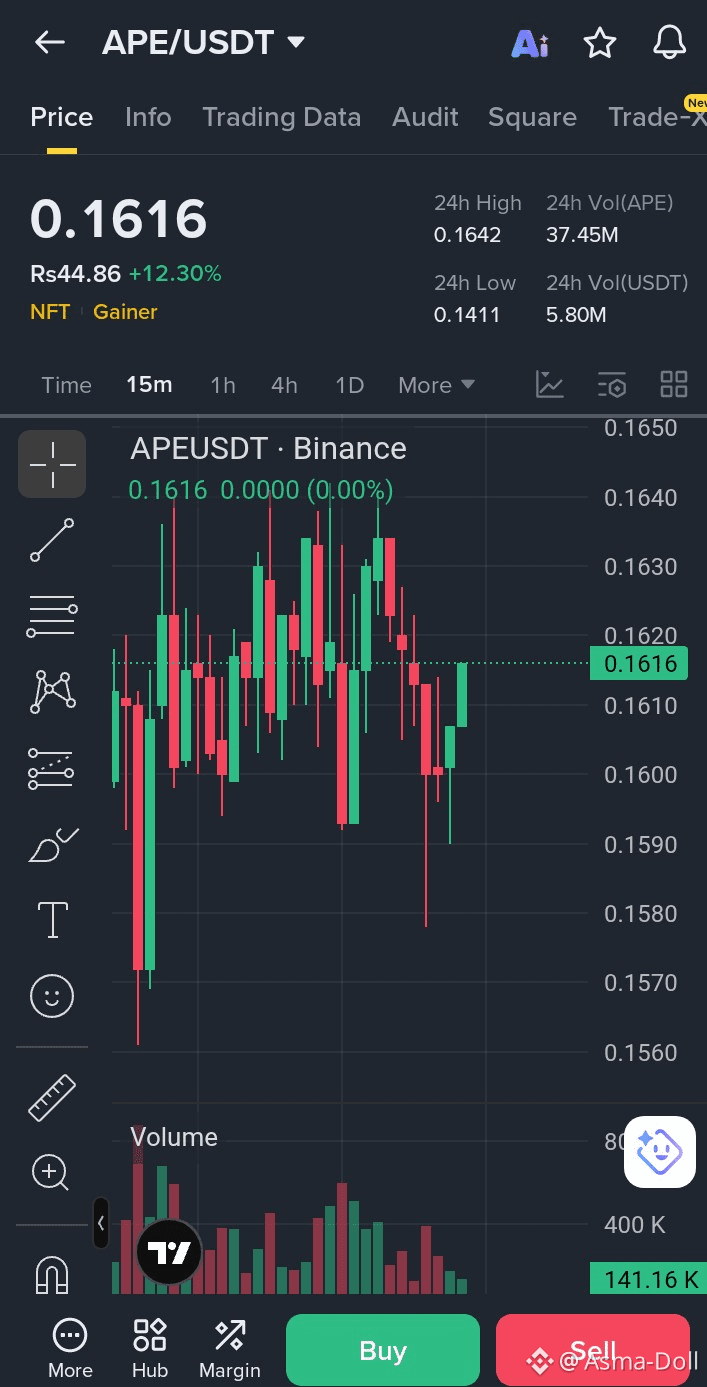Open the AI assistant icon
This screenshot has width=707, height=1387.
click(x=530, y=43)
